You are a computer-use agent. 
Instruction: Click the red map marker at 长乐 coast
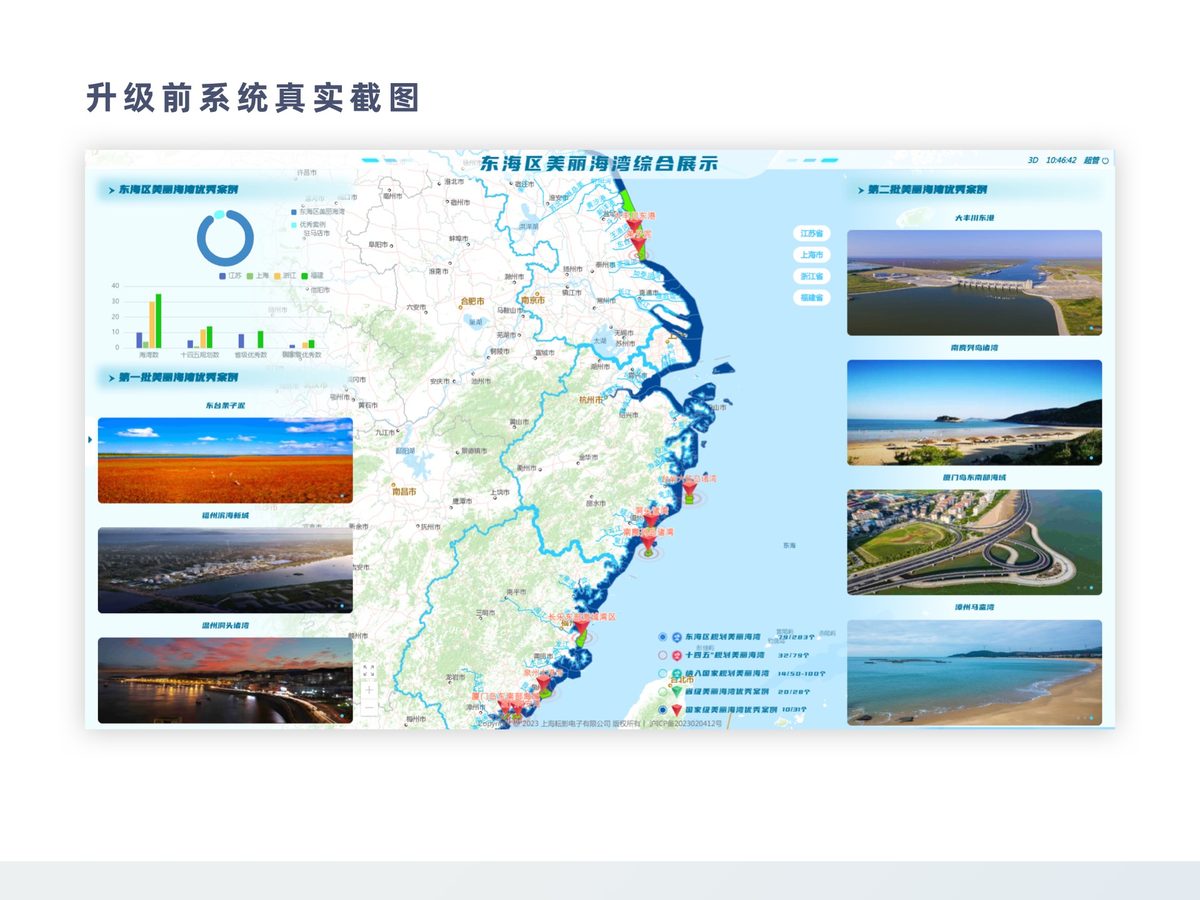coord(582,627)
